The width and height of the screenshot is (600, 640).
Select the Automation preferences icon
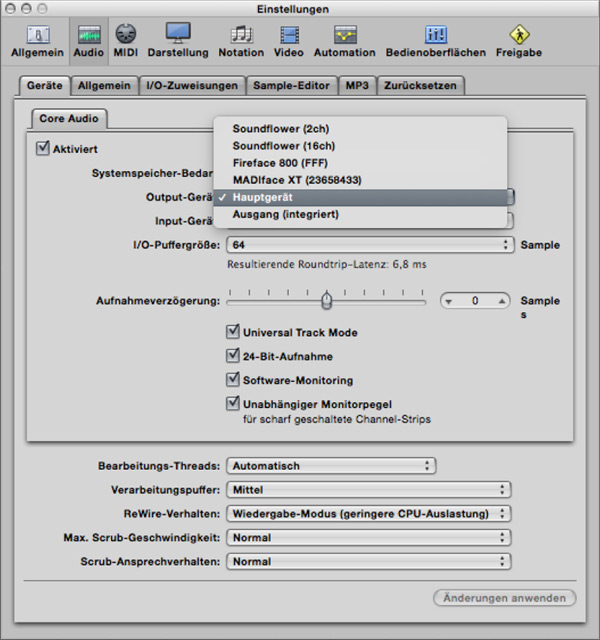click(345, 39)
